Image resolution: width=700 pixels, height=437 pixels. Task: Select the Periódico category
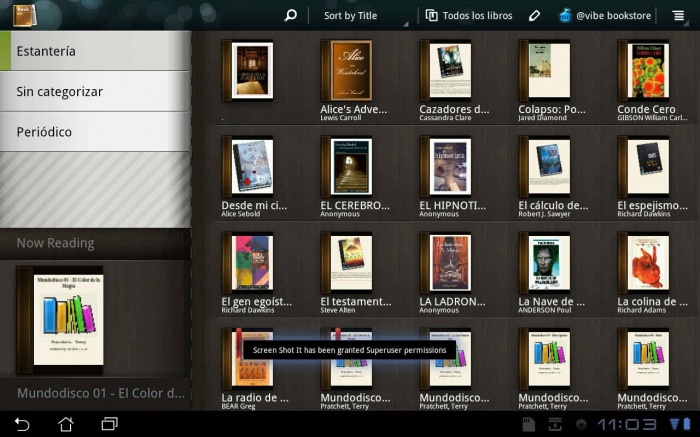pyautogui.click(x=95, y=132)
